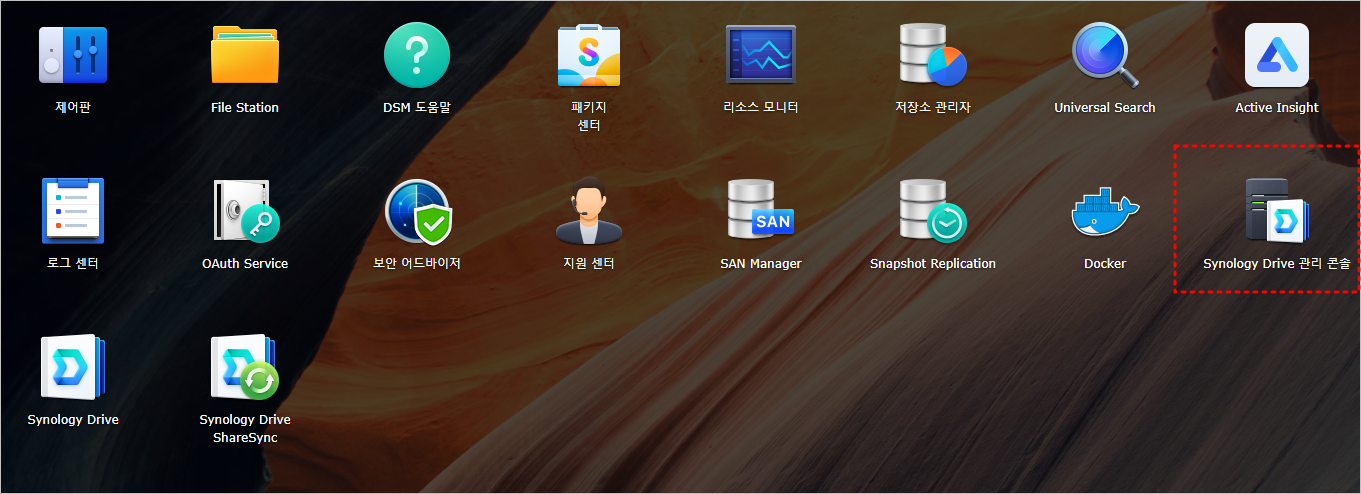Click the Snapshot Replication label

coord(933,264)
